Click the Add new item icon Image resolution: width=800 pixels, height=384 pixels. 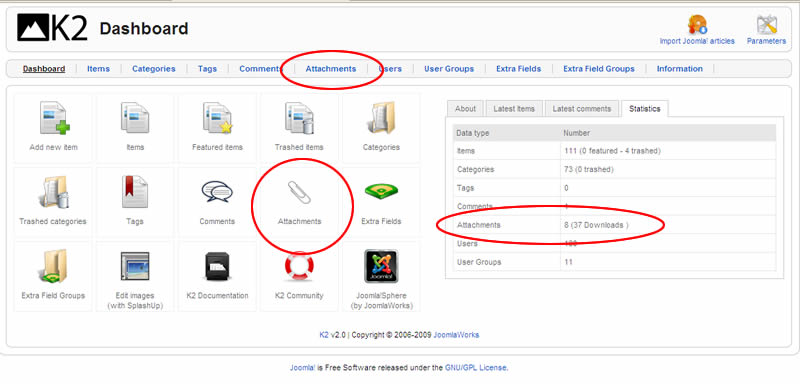click(x=54, y=118)
